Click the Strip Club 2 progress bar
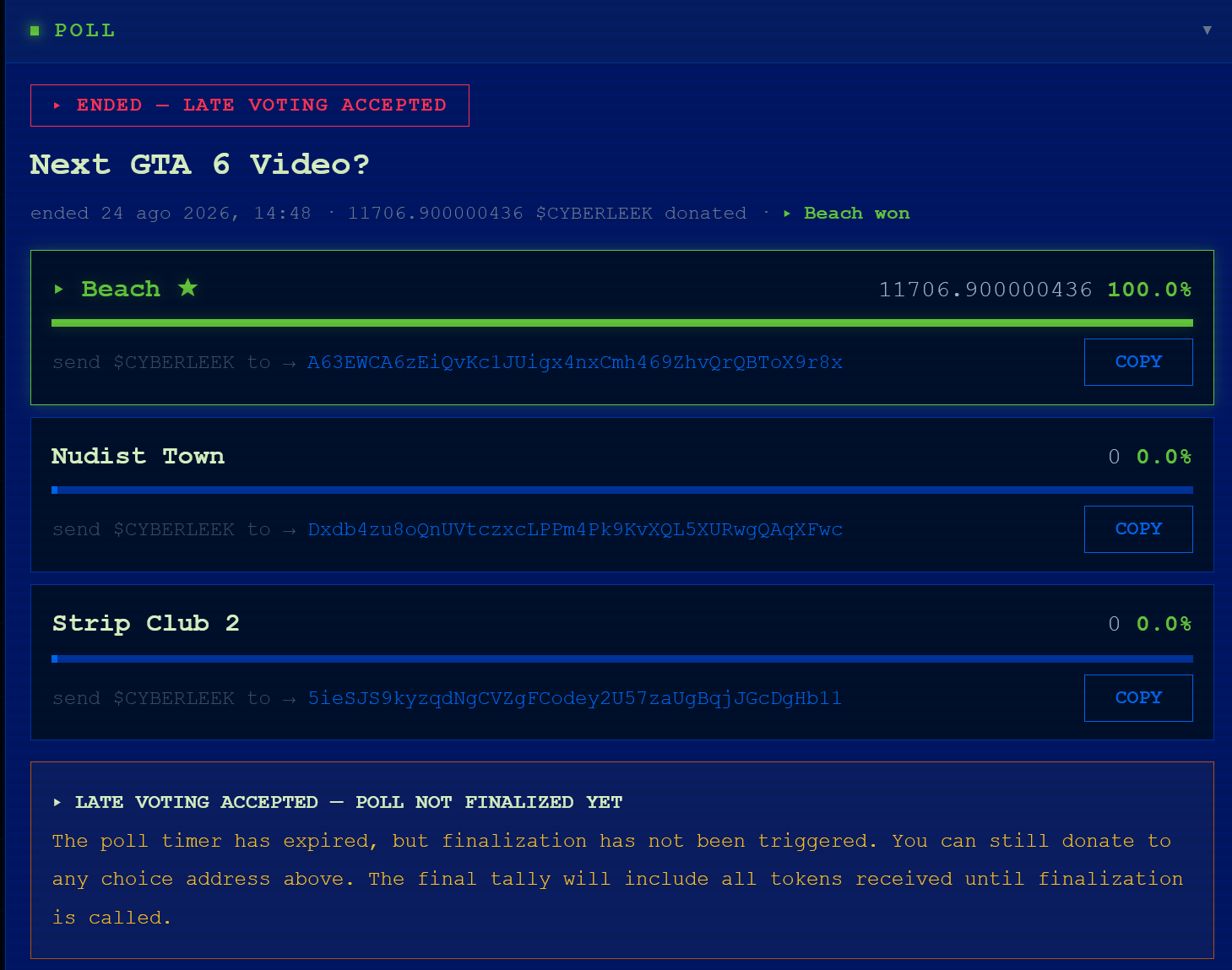The width and height of the screenshot is (1232, 970). pos(622,658)
